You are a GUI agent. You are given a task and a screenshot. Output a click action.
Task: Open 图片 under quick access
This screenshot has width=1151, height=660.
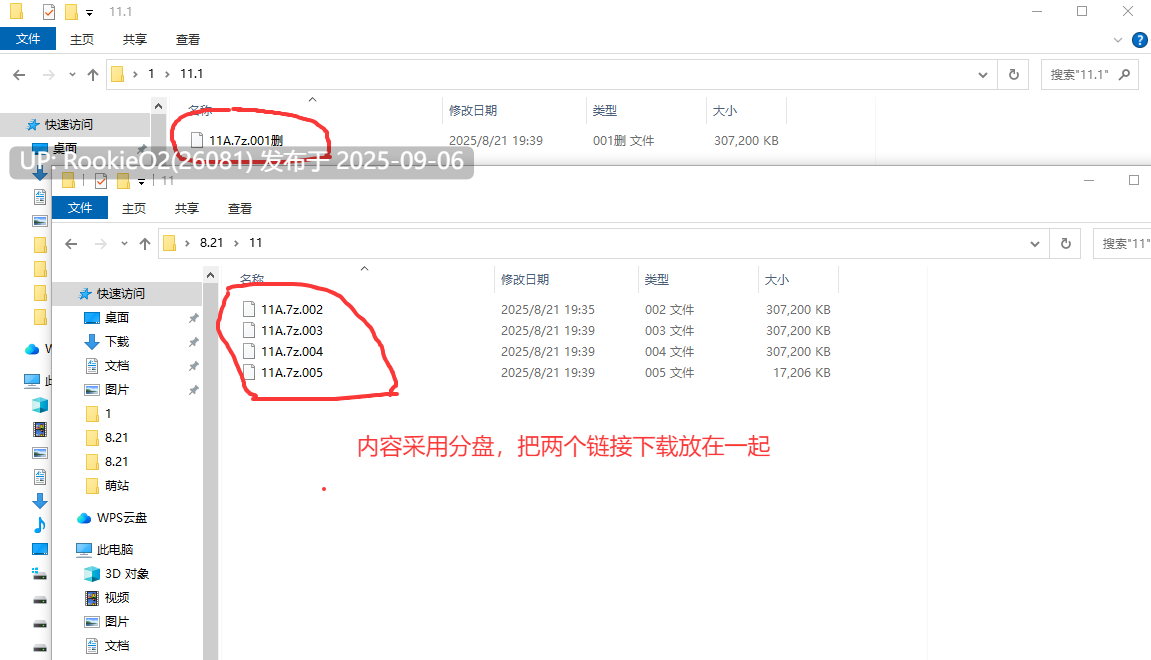tap(117, 389)
